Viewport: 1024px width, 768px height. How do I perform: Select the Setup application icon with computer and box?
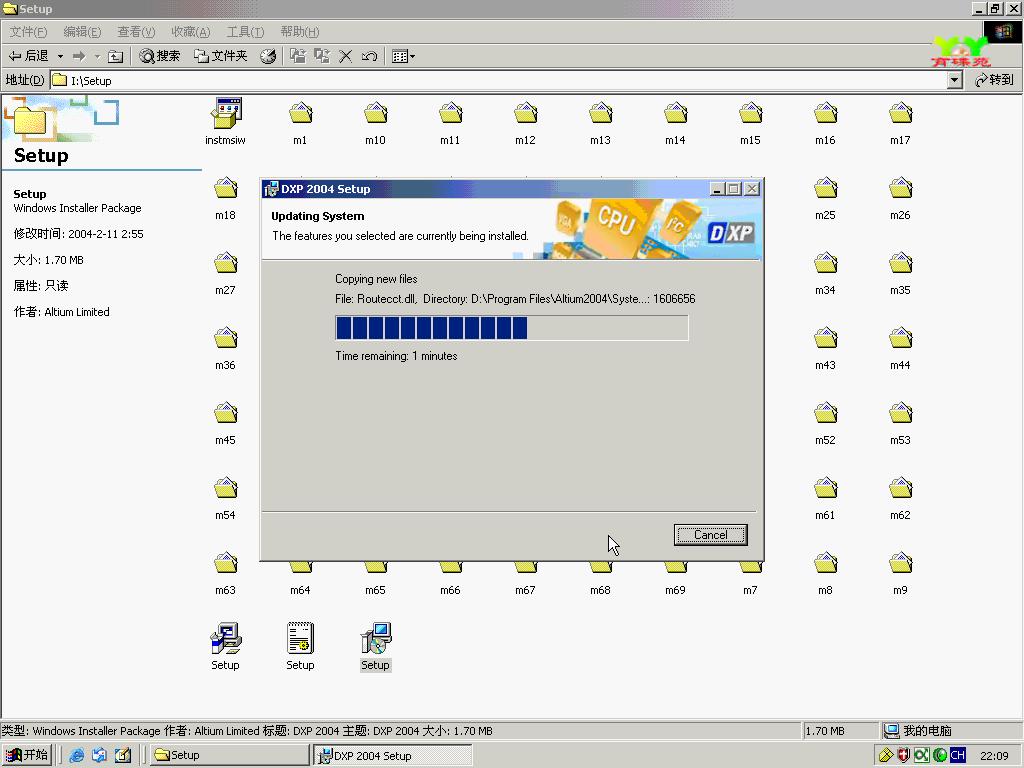click(225, 647)
